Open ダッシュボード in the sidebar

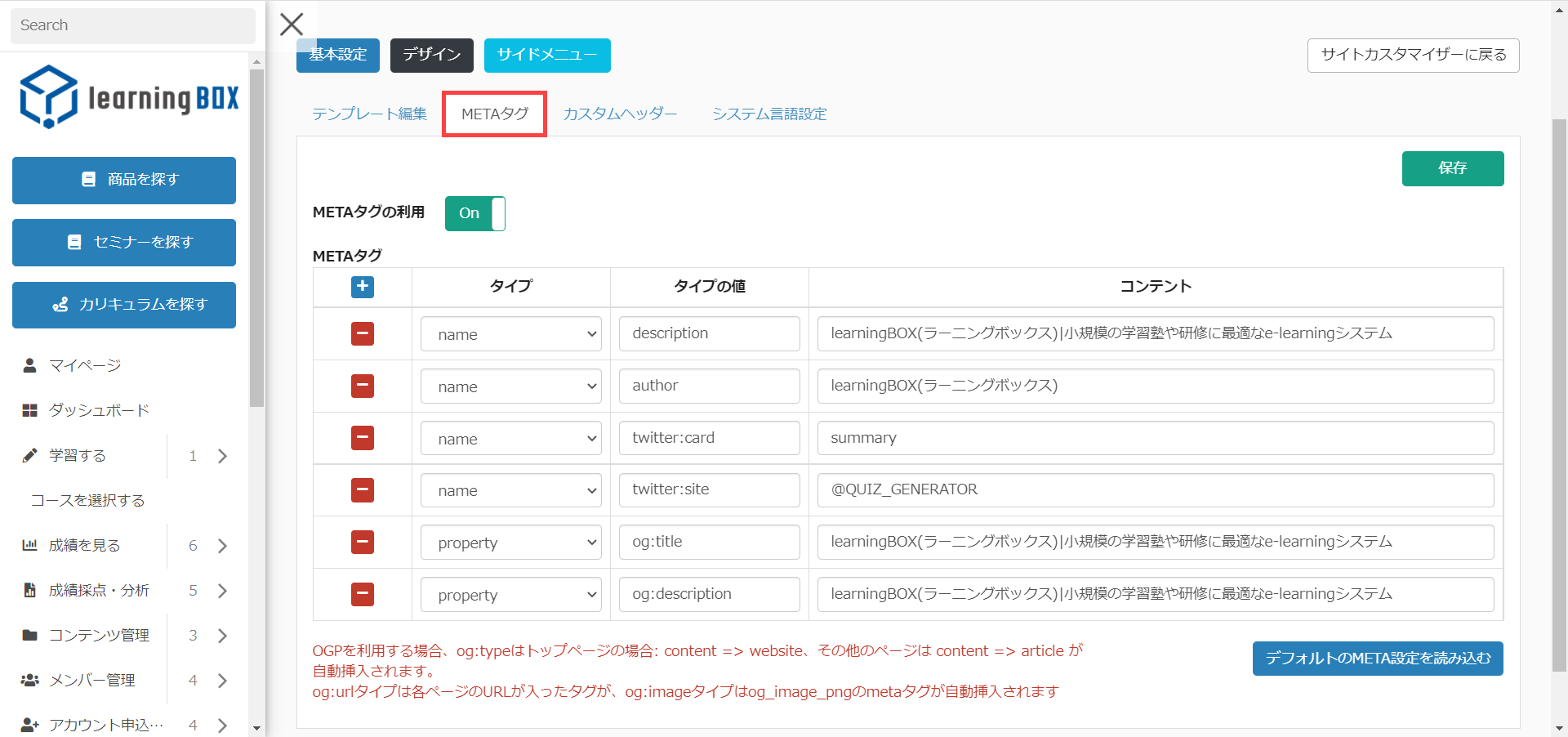click(x=98, y=410)
